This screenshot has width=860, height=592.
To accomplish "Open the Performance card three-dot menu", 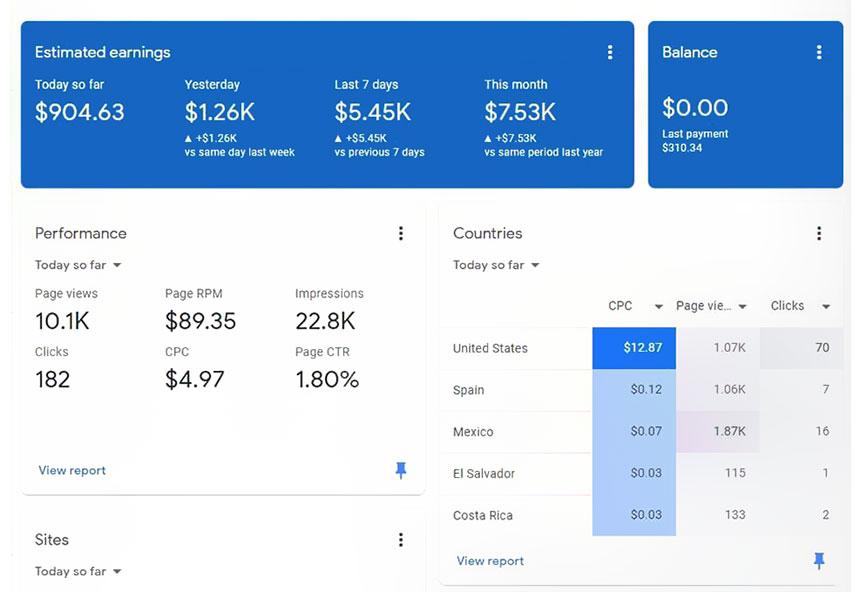I will point(401,234).
